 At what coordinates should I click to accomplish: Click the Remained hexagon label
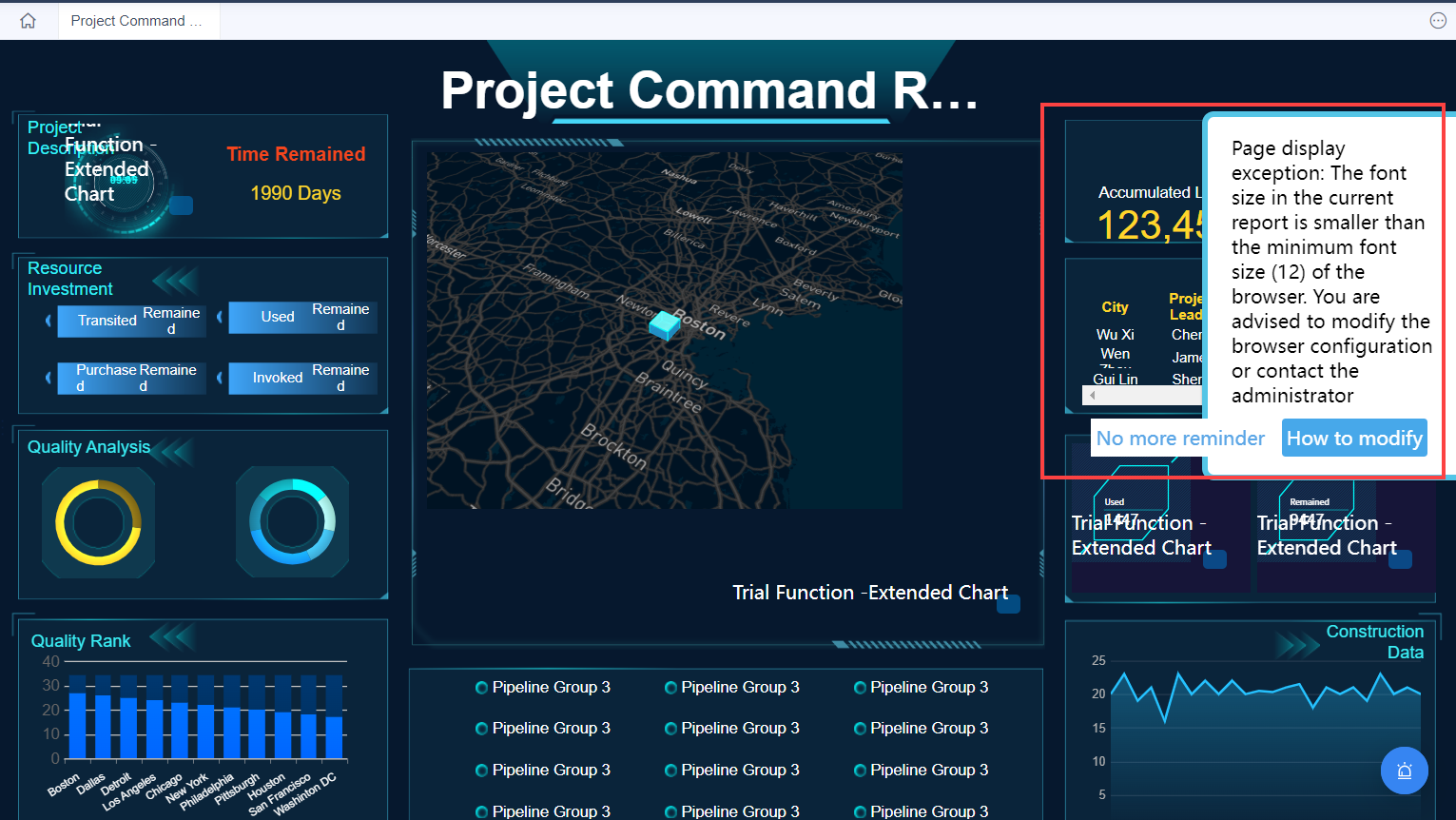point(1310,502)
